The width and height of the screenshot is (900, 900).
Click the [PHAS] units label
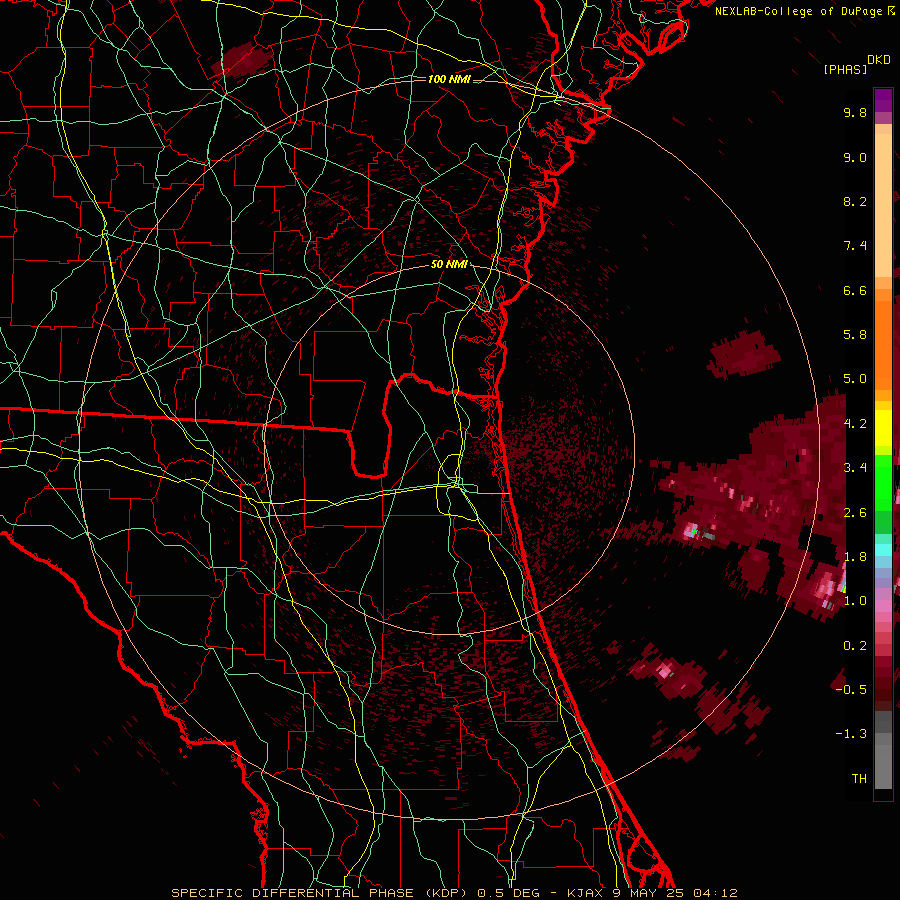click(845, 70)
